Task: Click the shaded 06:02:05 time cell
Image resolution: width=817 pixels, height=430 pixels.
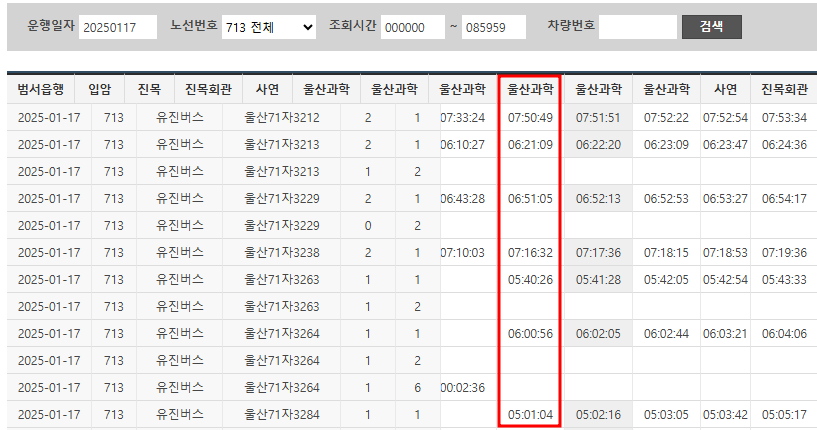Action: pos(598,333)
